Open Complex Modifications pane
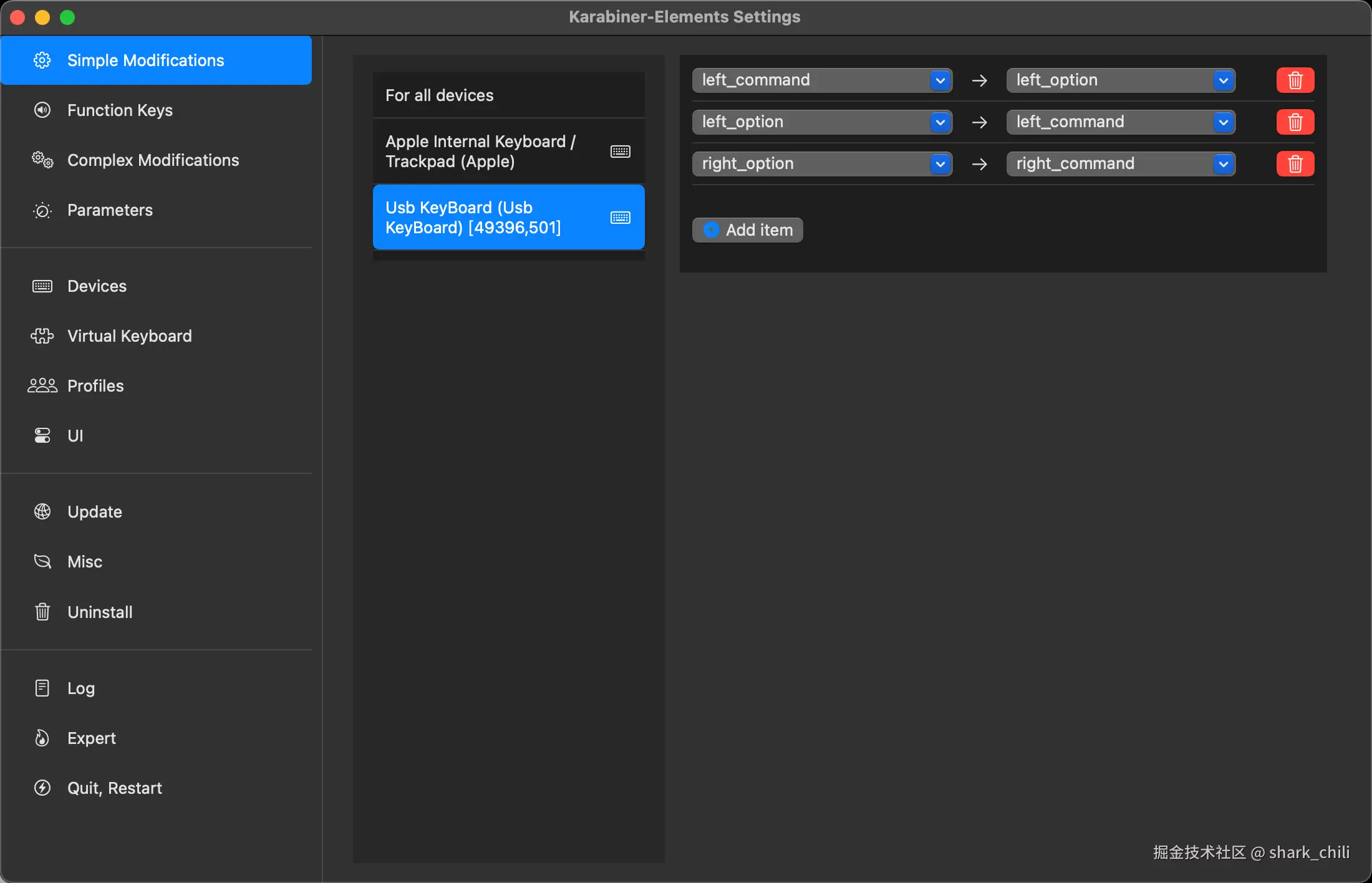Screen dimensions: 1372x883 pyautogui.click(x=153, y=160)
